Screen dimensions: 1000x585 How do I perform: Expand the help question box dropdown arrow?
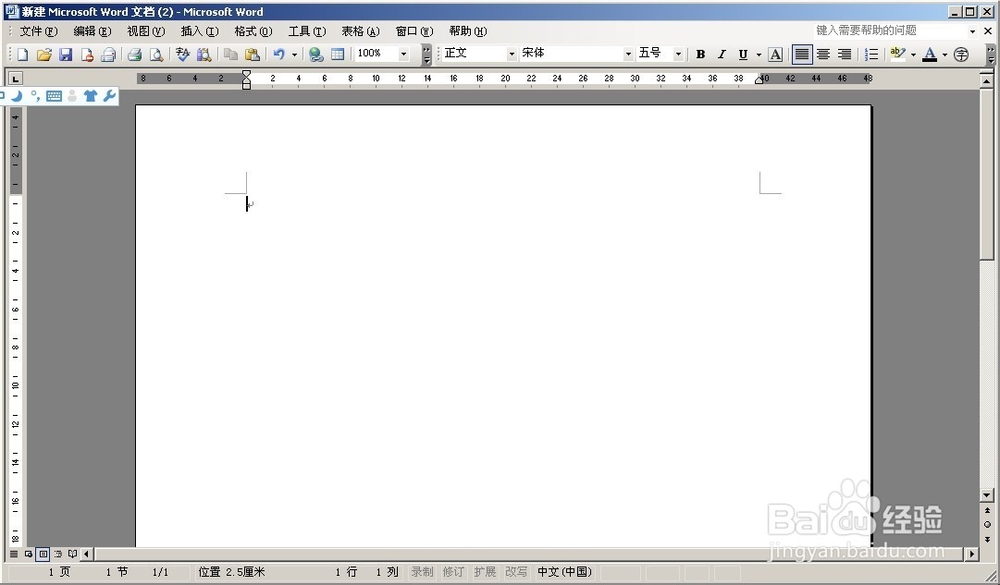(x=973, y=31)
